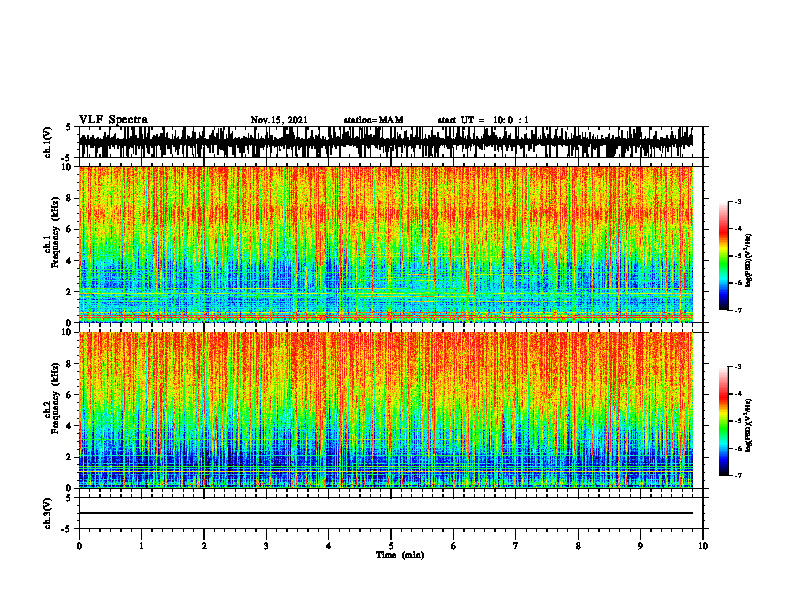The width and height of the screenshot is (792, 612).
Task: Click the "-3" label on ch.1 color scale
Action: (737, 201)
